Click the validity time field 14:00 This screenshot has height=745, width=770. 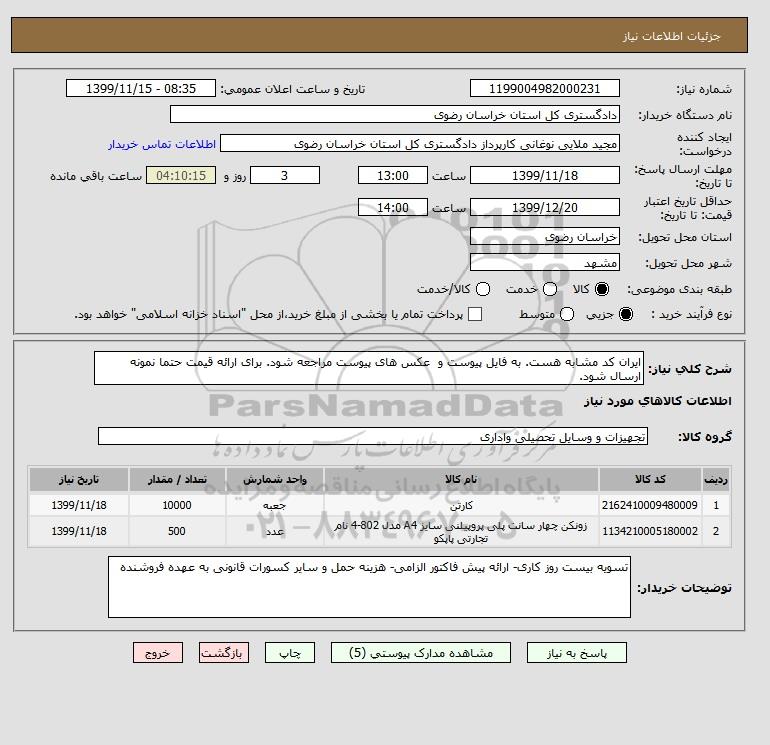tap(393, 207)
